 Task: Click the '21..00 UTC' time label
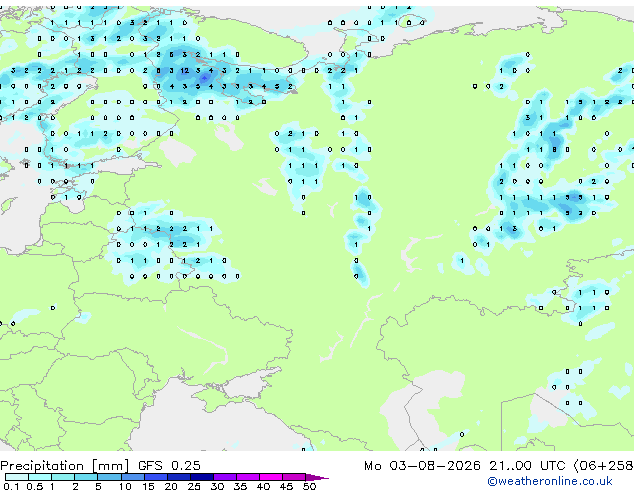tap(527, 466)
